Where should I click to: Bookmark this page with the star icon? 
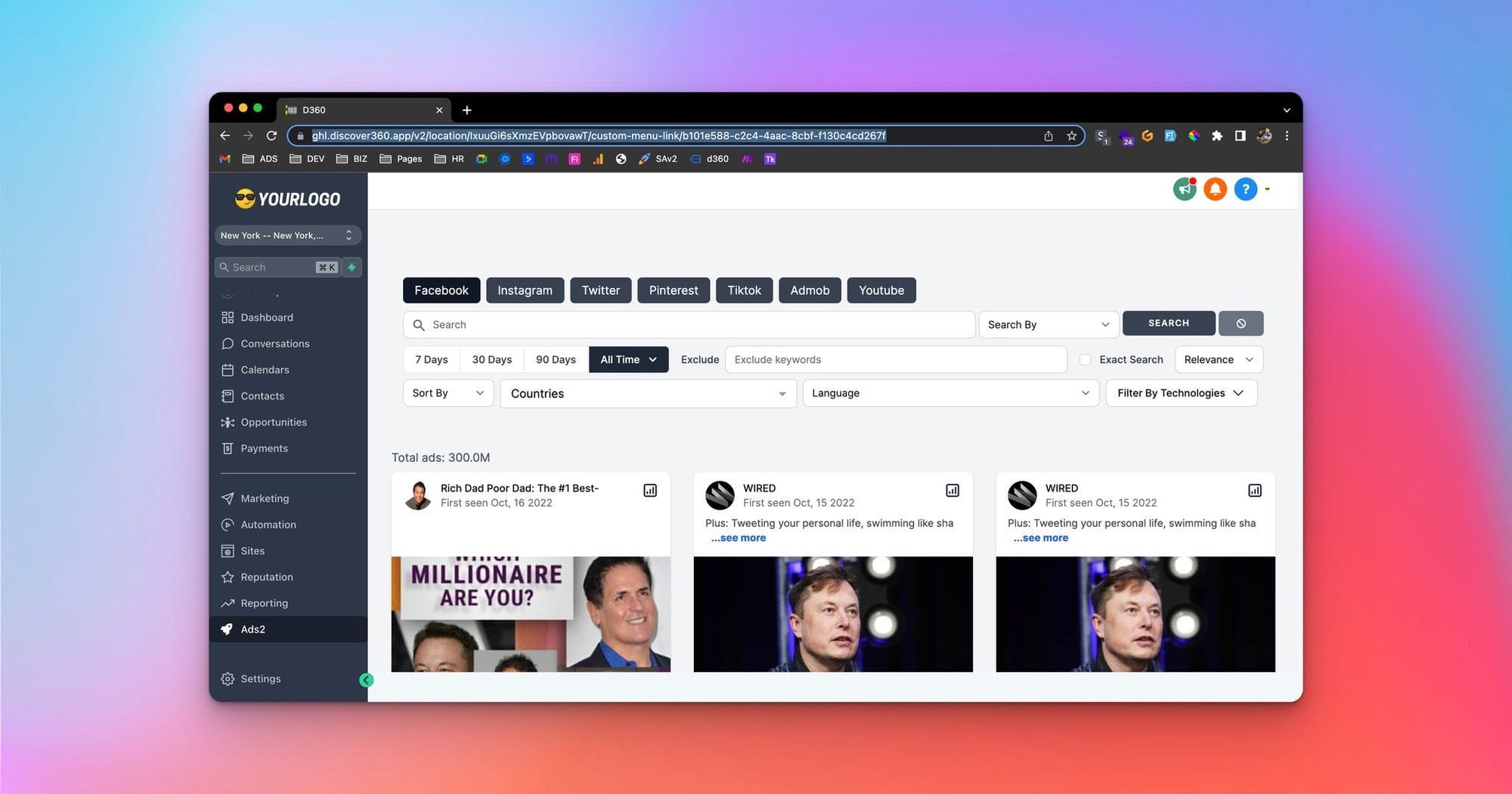tap(1071, 136)
